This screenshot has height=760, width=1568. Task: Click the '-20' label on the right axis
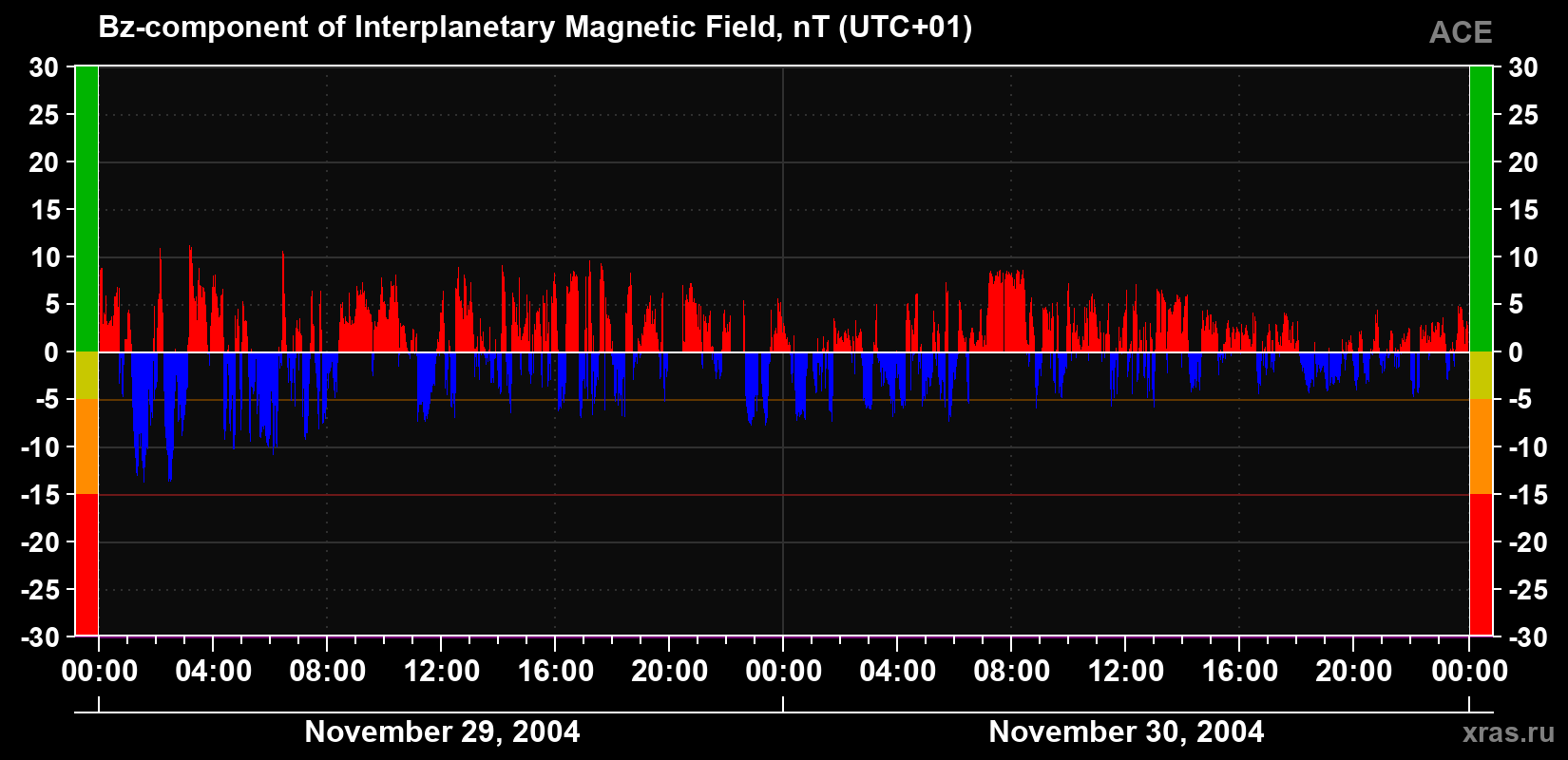coord(1528,542)
